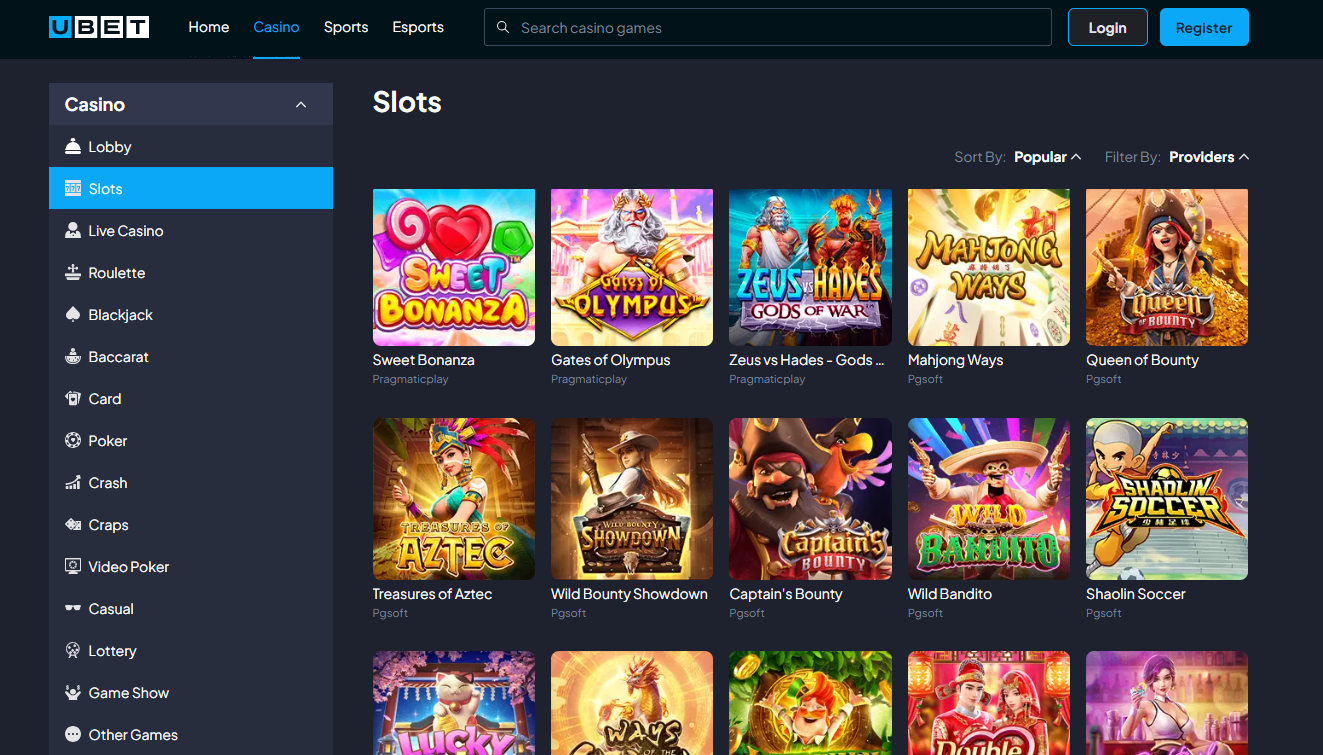
Task: Click the Slots machine icon
Action: click(x=73, y=189)
